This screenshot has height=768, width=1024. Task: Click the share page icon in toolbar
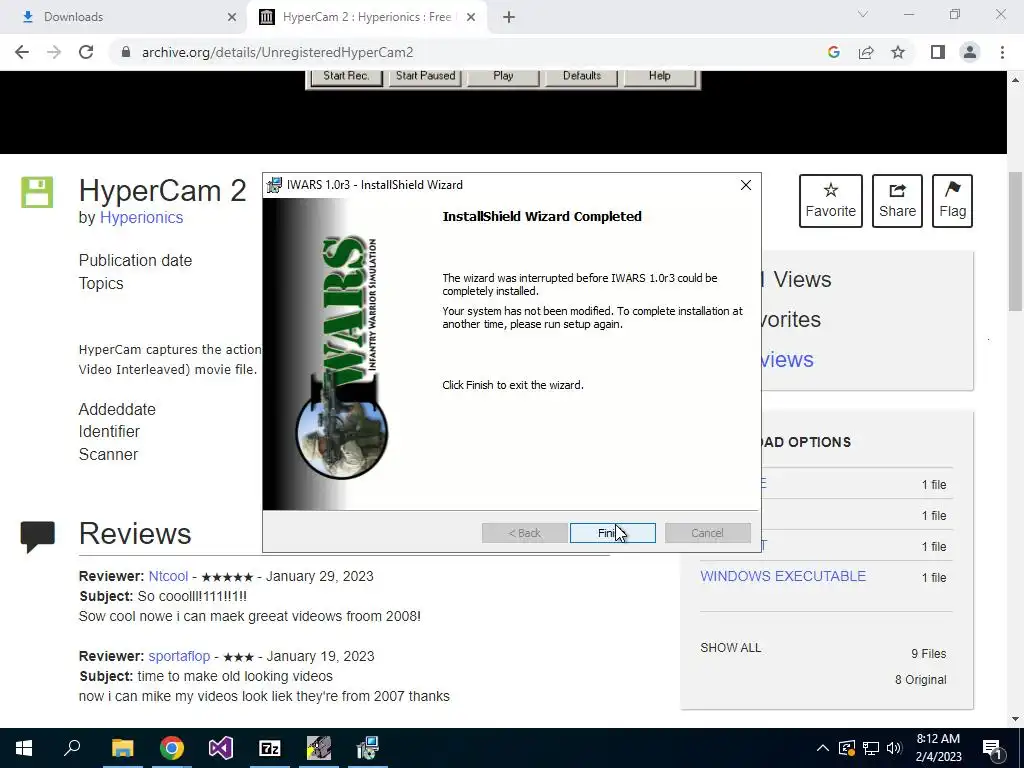(866, 52)
